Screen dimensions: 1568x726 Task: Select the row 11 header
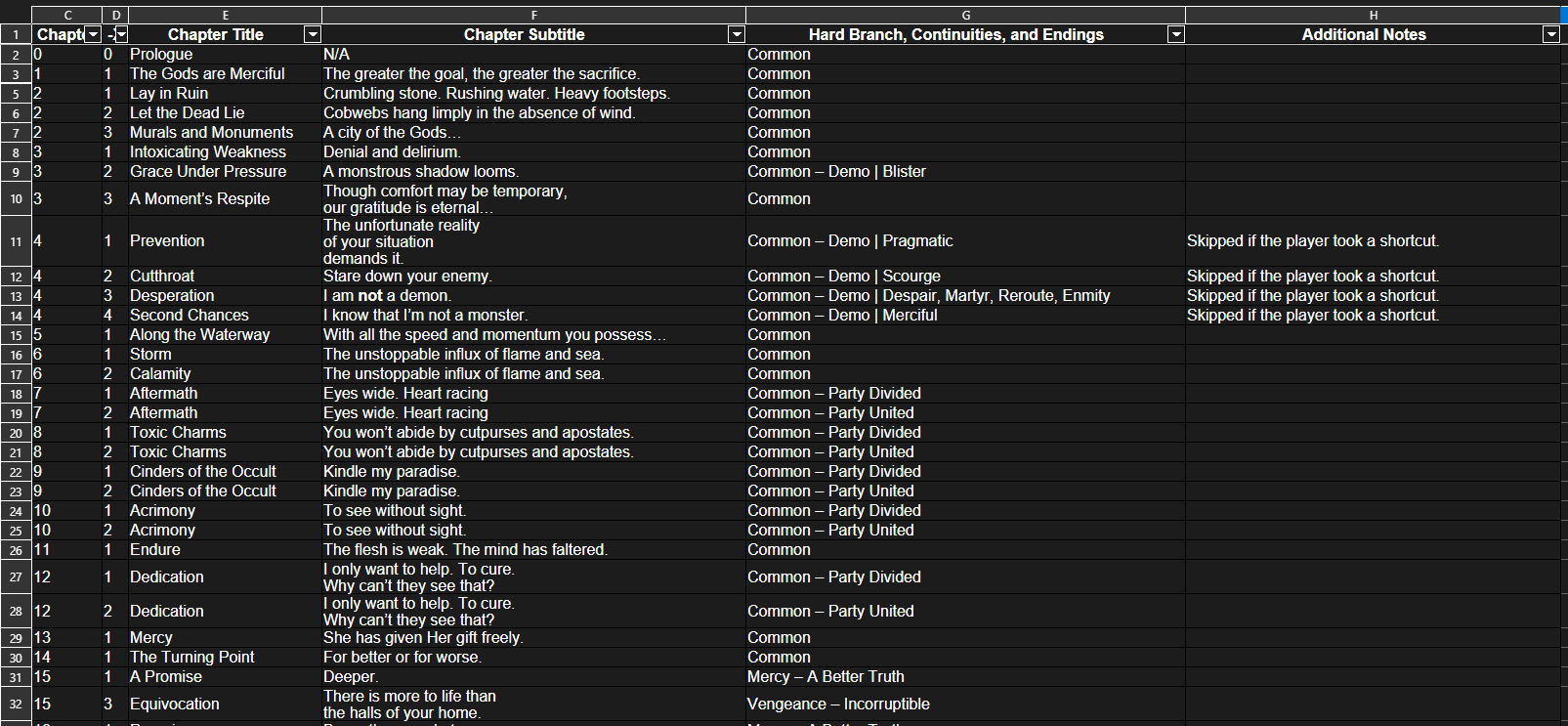pyautogui.click(x=16, y=241)
